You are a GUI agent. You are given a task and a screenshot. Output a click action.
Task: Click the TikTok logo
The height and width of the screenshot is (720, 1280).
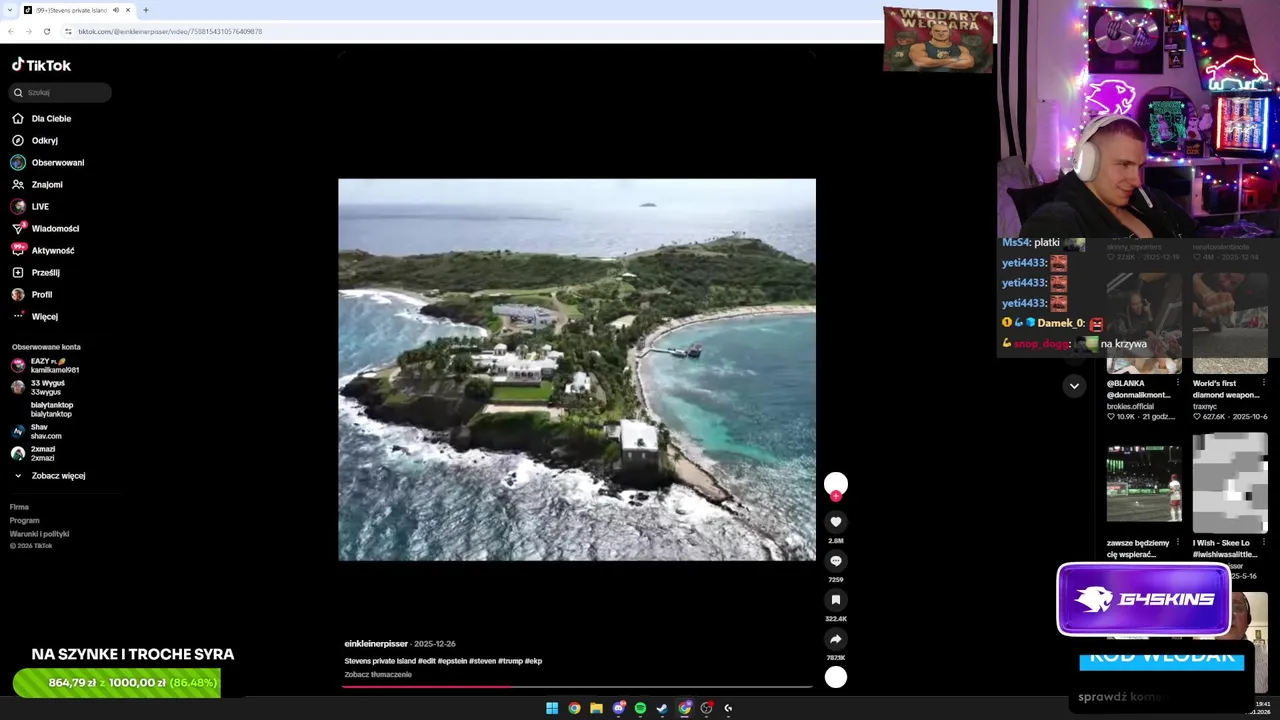pyautogui.click(x=41, y=65)
